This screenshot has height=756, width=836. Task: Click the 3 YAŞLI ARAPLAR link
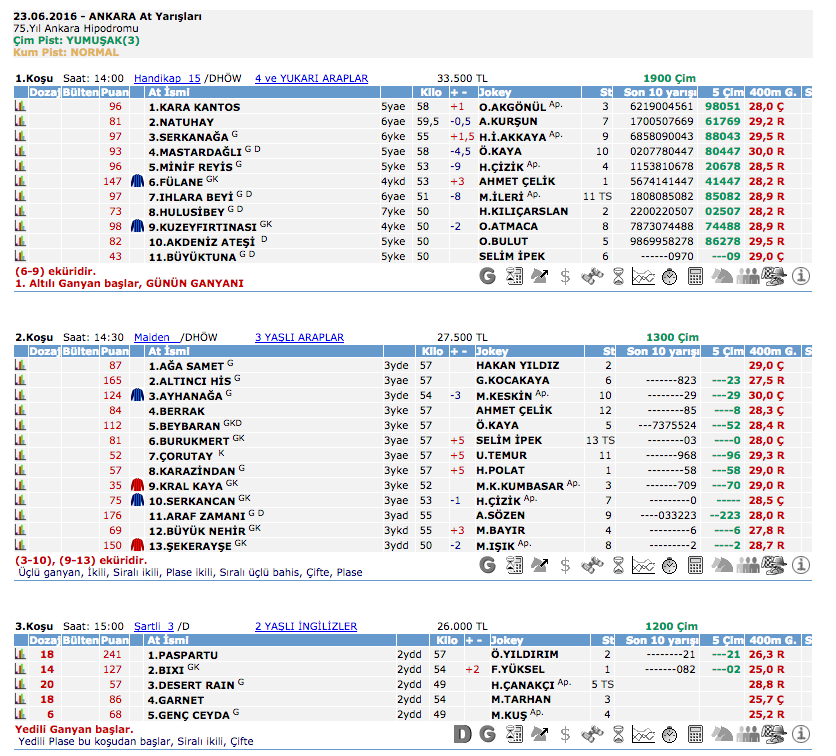point(299,338)
